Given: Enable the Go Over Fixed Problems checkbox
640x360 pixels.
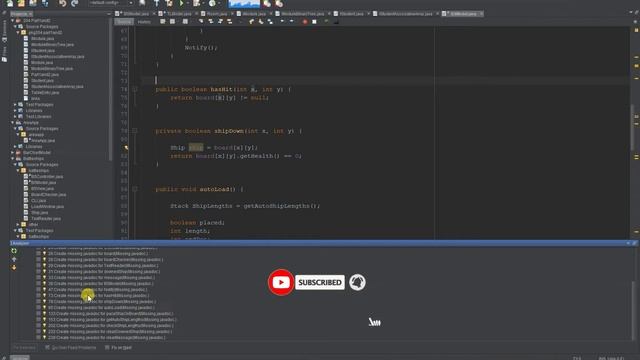Looking at the screenshot, I should coord(47,348).
